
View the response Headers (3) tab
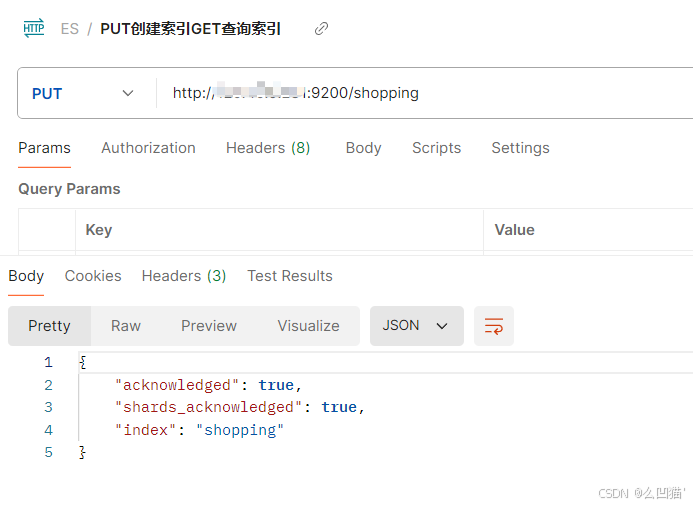coord(184,276)
